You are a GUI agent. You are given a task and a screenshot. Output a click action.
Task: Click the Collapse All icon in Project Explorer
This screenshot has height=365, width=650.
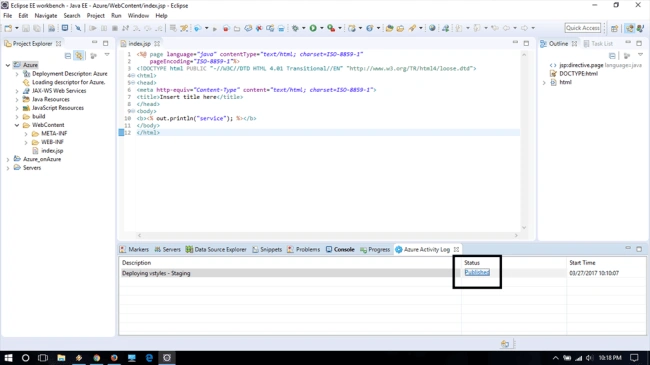pyautogui.click(x=68, y=56)
